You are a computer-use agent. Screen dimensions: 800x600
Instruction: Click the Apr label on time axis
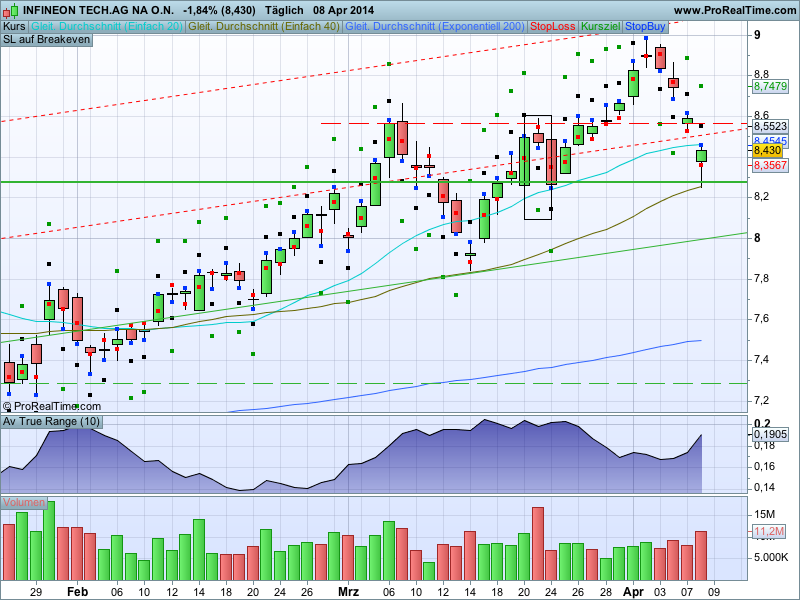(x=633, y=592)
